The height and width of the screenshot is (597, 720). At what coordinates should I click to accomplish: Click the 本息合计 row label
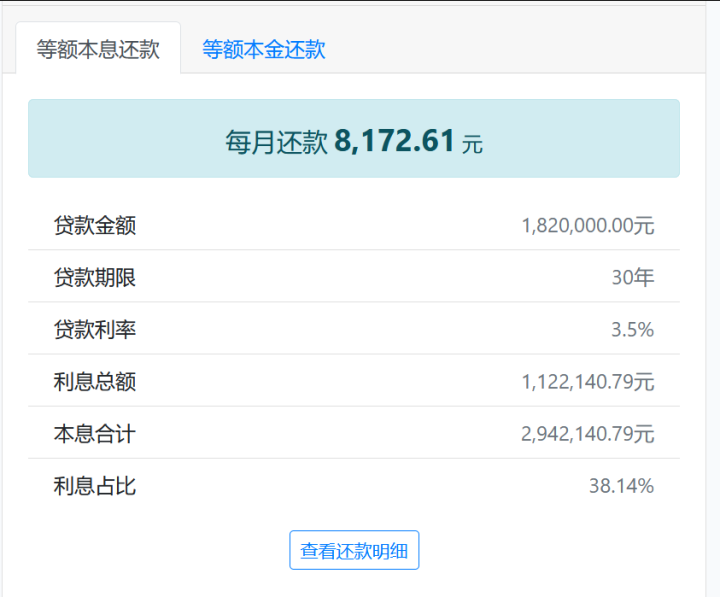(x=95, y=433)
